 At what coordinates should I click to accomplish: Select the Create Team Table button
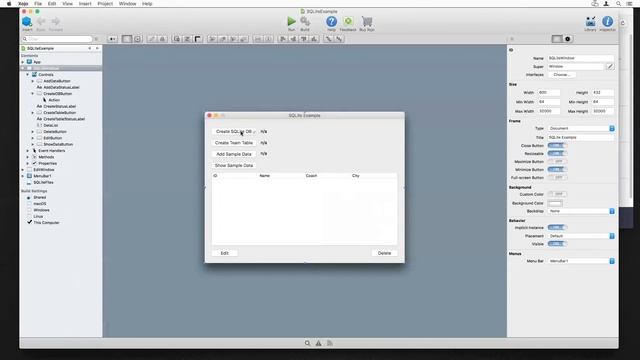point(234,143)
